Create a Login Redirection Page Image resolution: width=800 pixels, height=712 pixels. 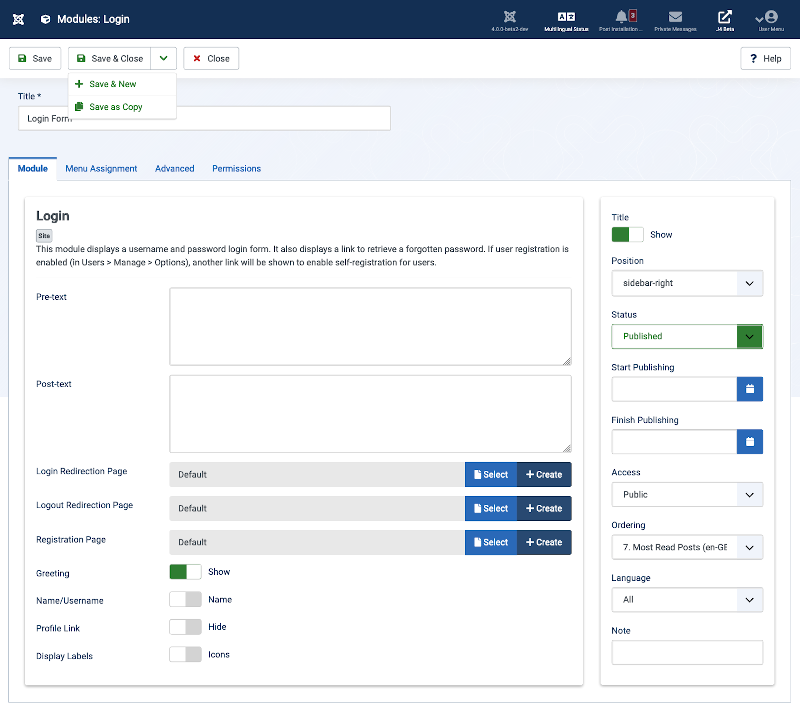tap(544, 475)
